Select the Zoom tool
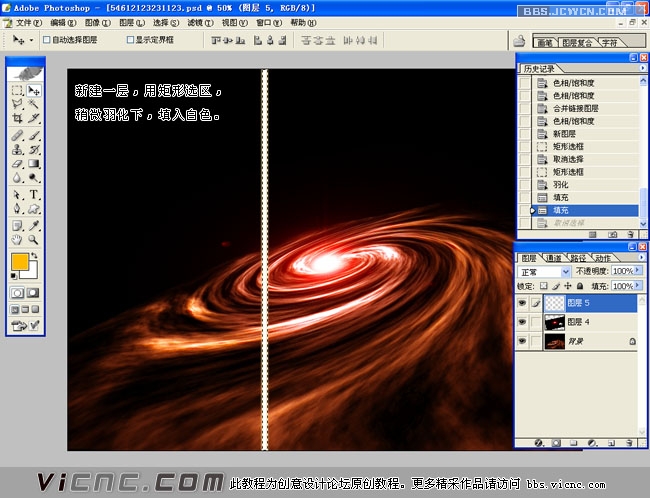The image size is (650, 498). pos(34,240)
